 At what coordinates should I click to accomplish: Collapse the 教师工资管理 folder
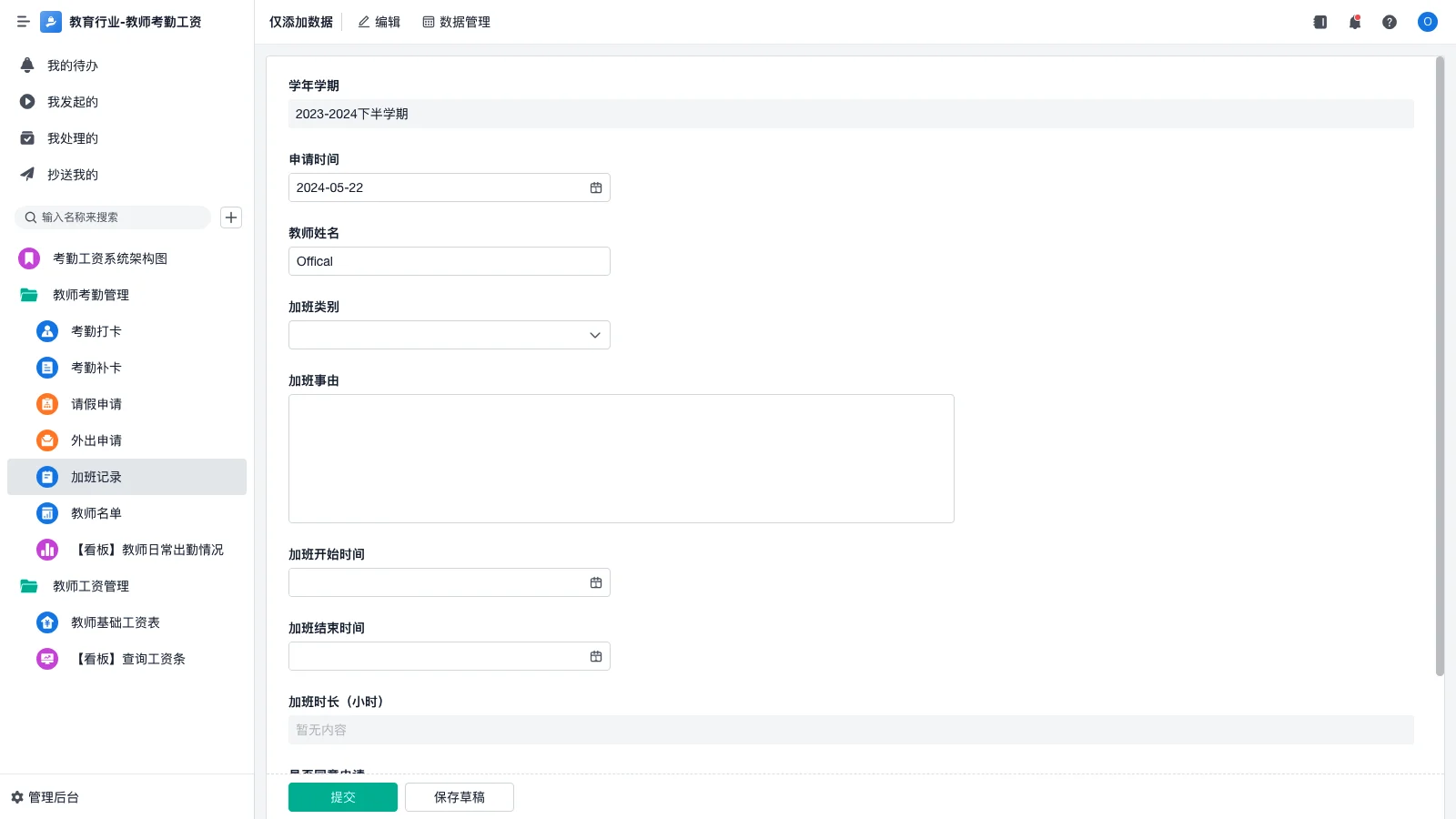[90, 586]
